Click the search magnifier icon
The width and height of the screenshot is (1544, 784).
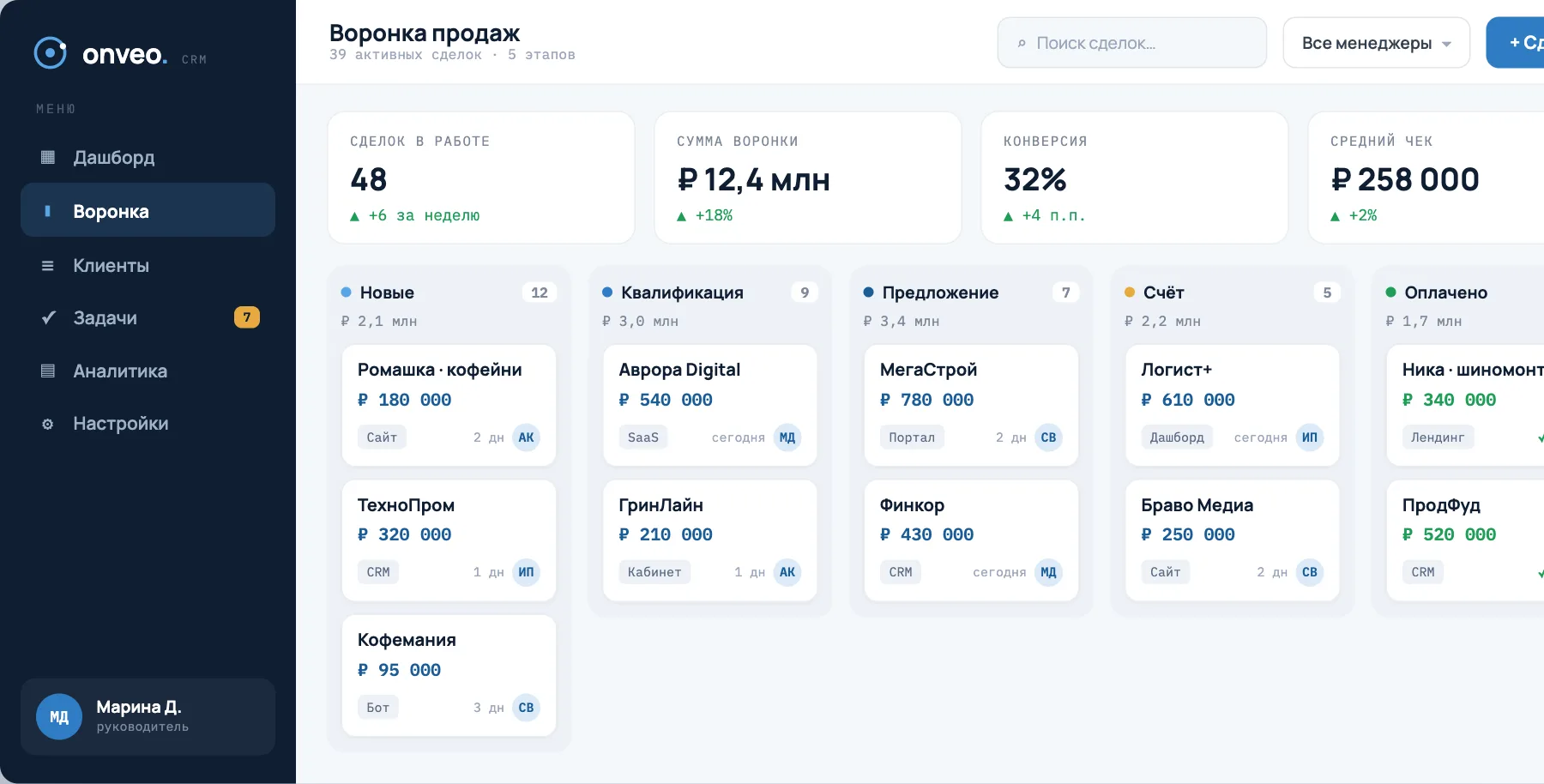coord(1022,44)
